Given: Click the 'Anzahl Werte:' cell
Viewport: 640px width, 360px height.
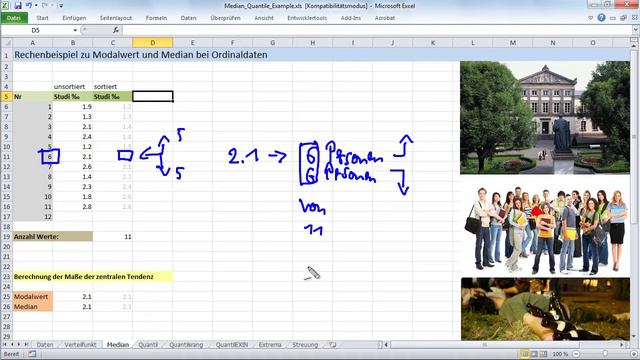Looking at the screenshot, I should pyautogui.click(x=53, y=236).
